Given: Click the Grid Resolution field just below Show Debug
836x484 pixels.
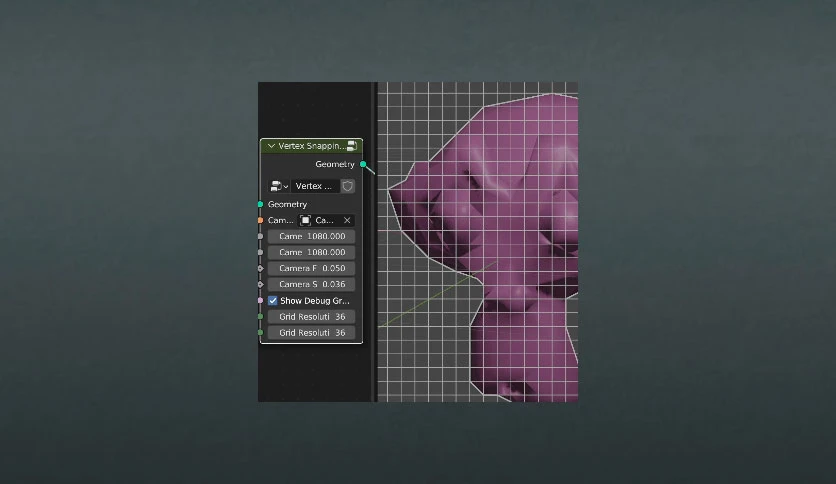Looking at the screenshot, I should pyautogui.click(x=311, y=317).
